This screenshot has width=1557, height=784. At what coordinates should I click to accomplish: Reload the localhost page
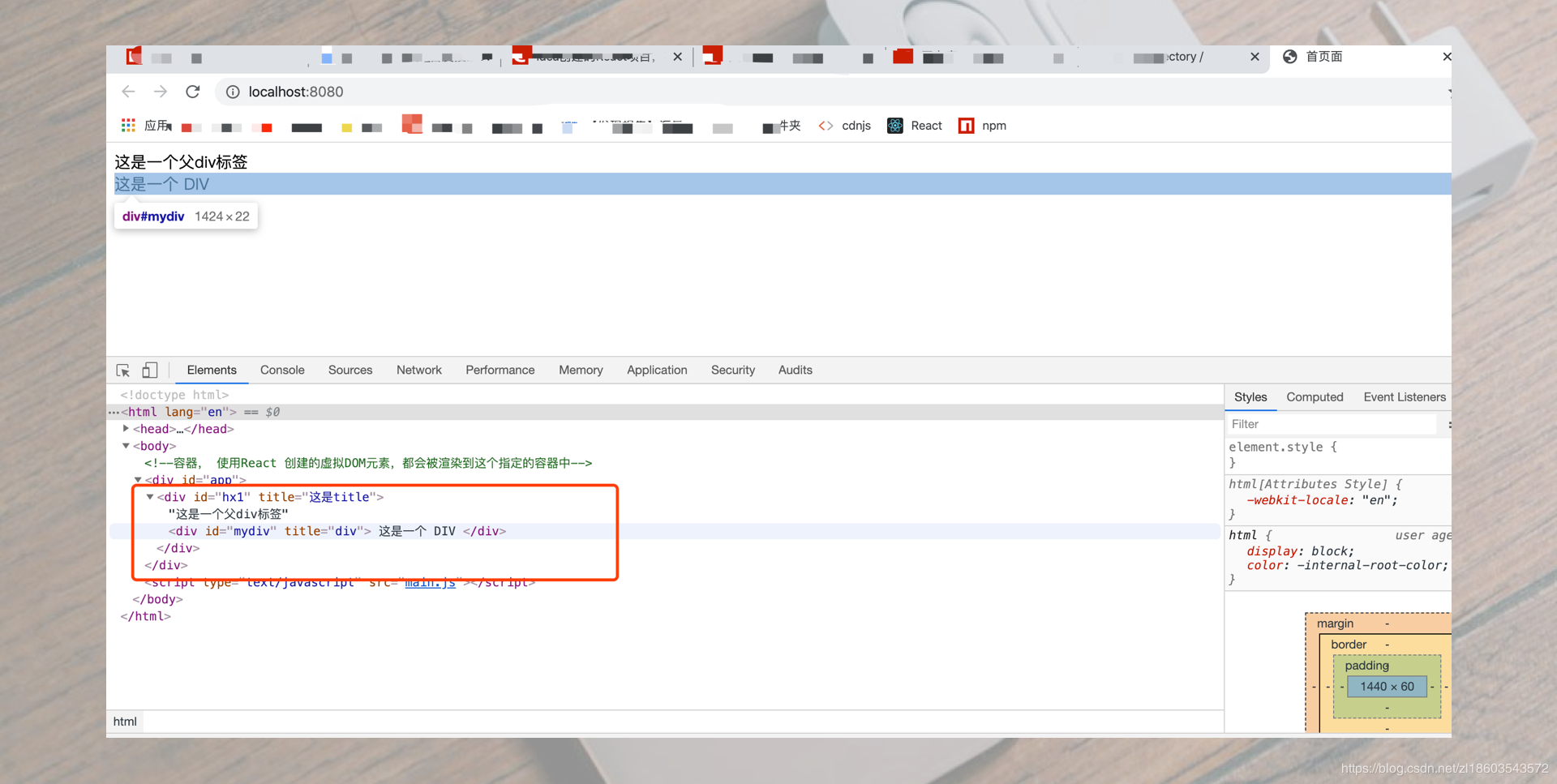click(193, 92)
